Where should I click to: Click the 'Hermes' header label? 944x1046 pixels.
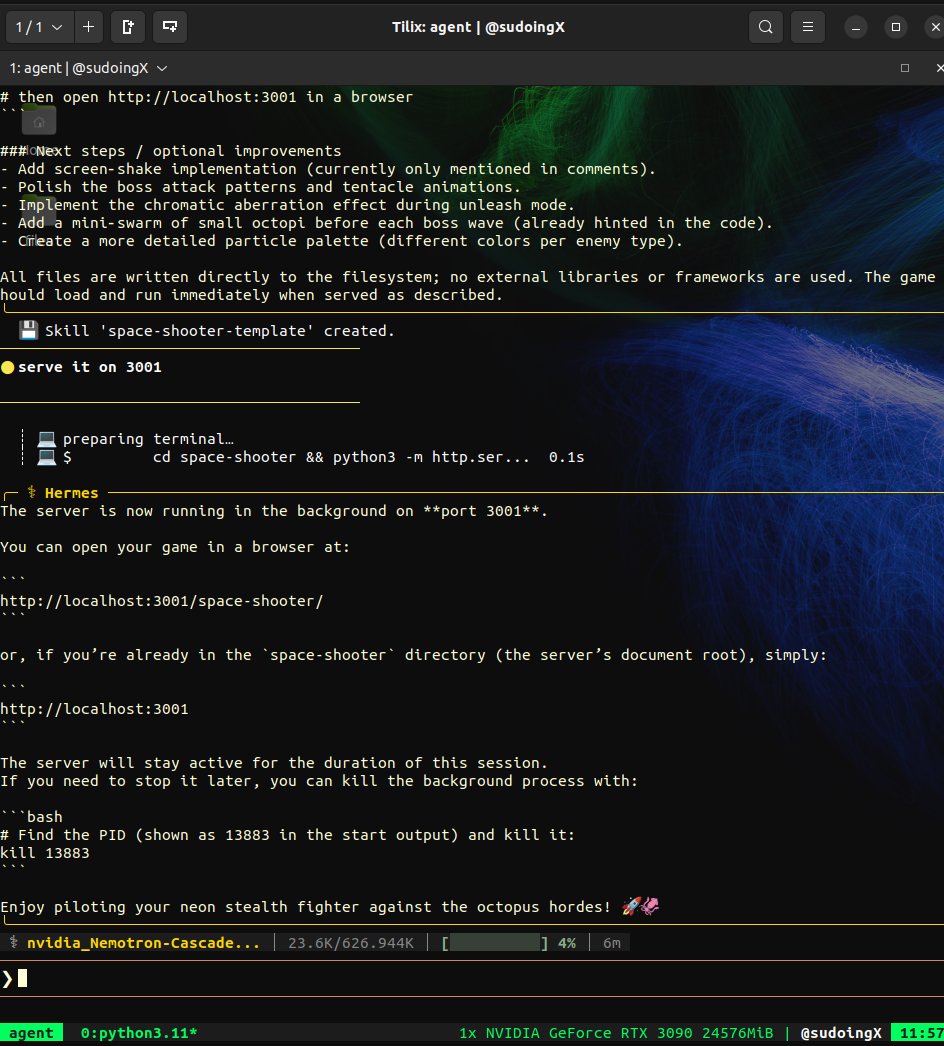click(x=71, y=493)
